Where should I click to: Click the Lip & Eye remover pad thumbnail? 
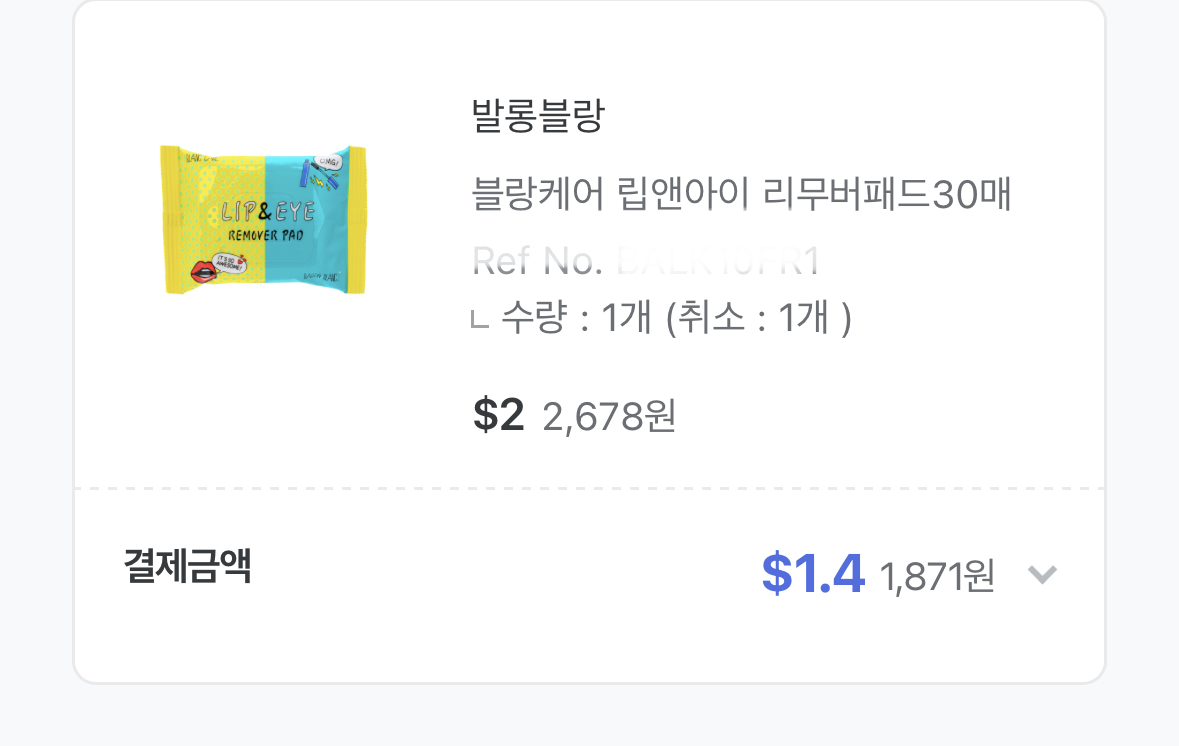click(264, 220)
